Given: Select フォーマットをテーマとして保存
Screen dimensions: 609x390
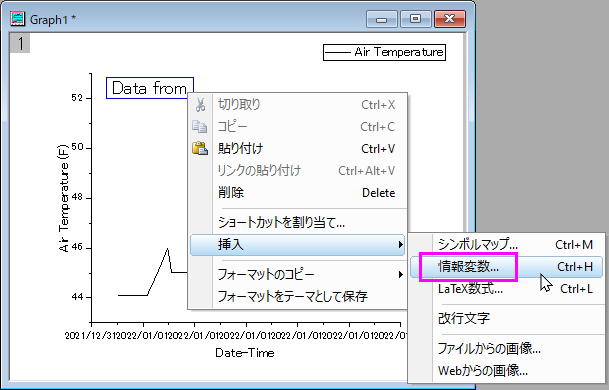Looking at the screenshot, I should 297,297.
